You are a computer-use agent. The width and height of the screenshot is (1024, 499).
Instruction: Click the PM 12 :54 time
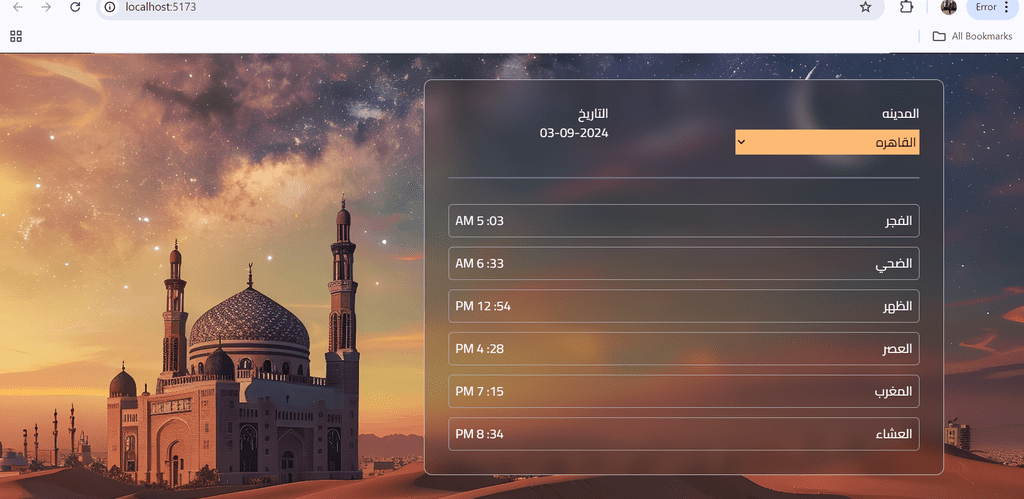click(x=483, y=306)
